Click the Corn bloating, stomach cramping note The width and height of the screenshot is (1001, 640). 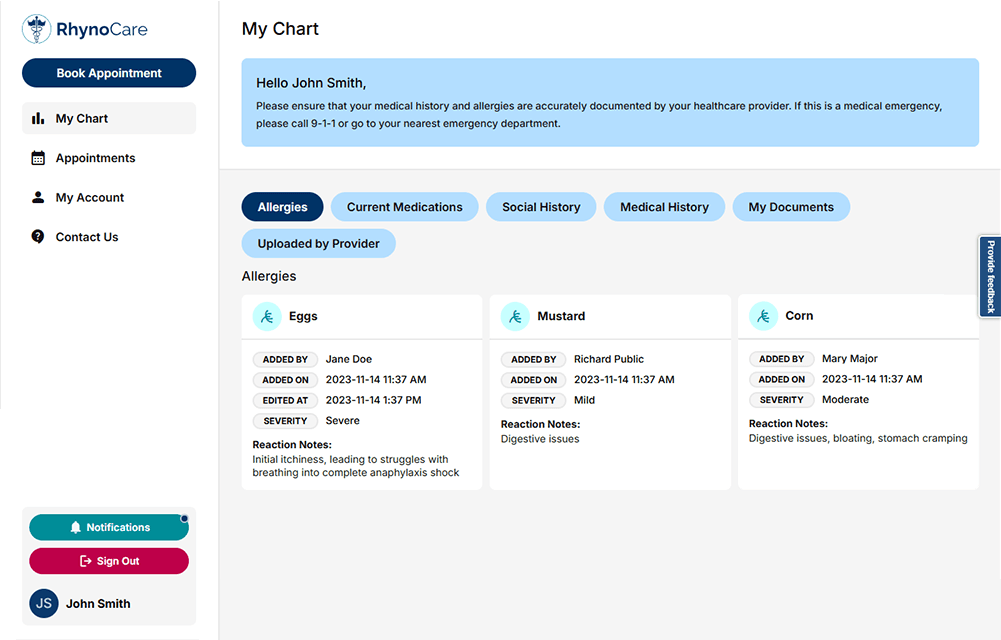858,438
